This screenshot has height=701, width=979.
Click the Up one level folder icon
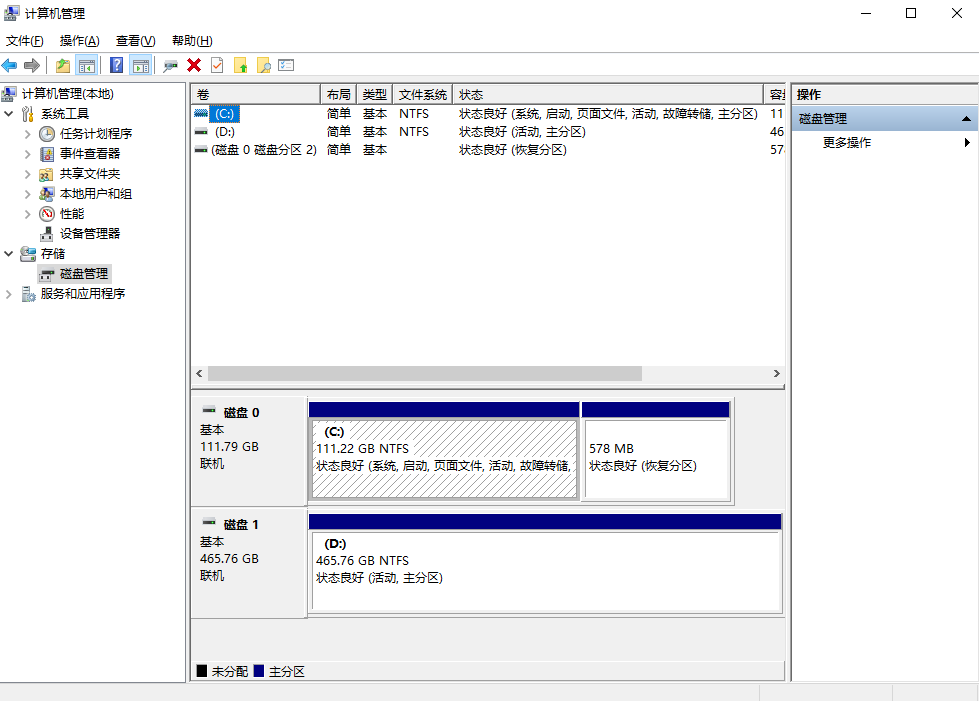pos(63,66)
